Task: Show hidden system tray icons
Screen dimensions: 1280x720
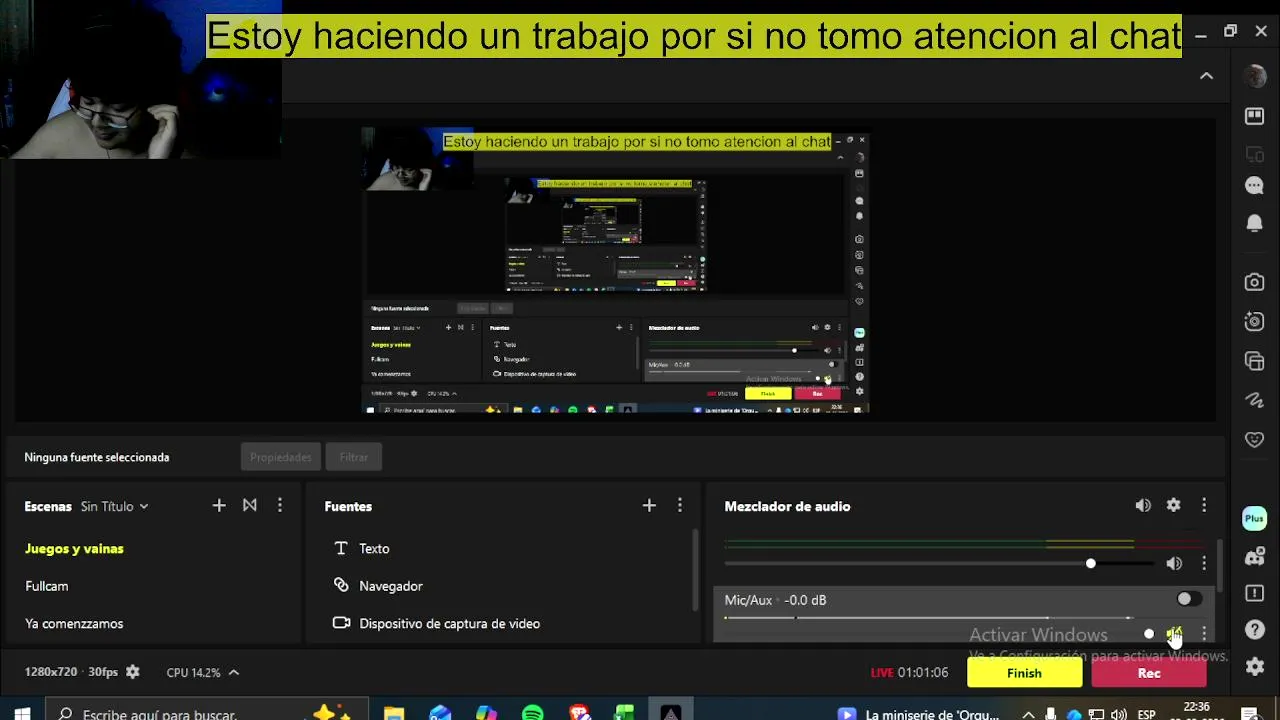Action: [1028, 714]
